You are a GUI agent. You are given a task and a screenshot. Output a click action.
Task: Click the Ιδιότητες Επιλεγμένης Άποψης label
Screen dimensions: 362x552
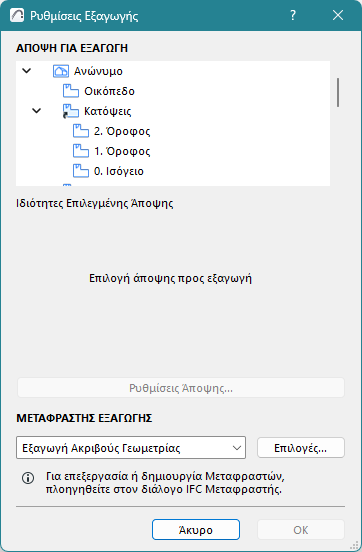(95, 203)
